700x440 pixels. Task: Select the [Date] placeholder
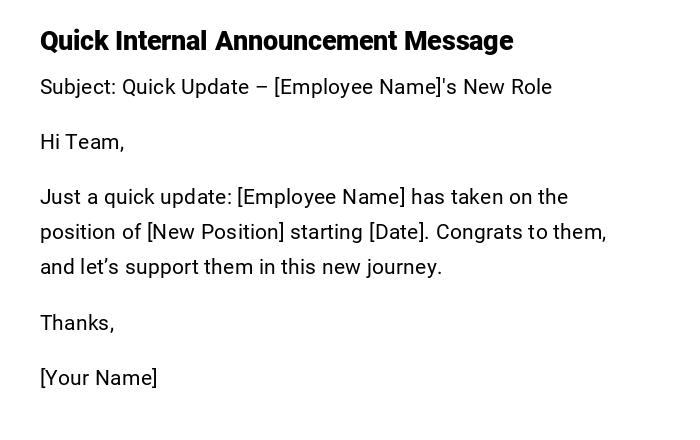[x=399, y=232]
